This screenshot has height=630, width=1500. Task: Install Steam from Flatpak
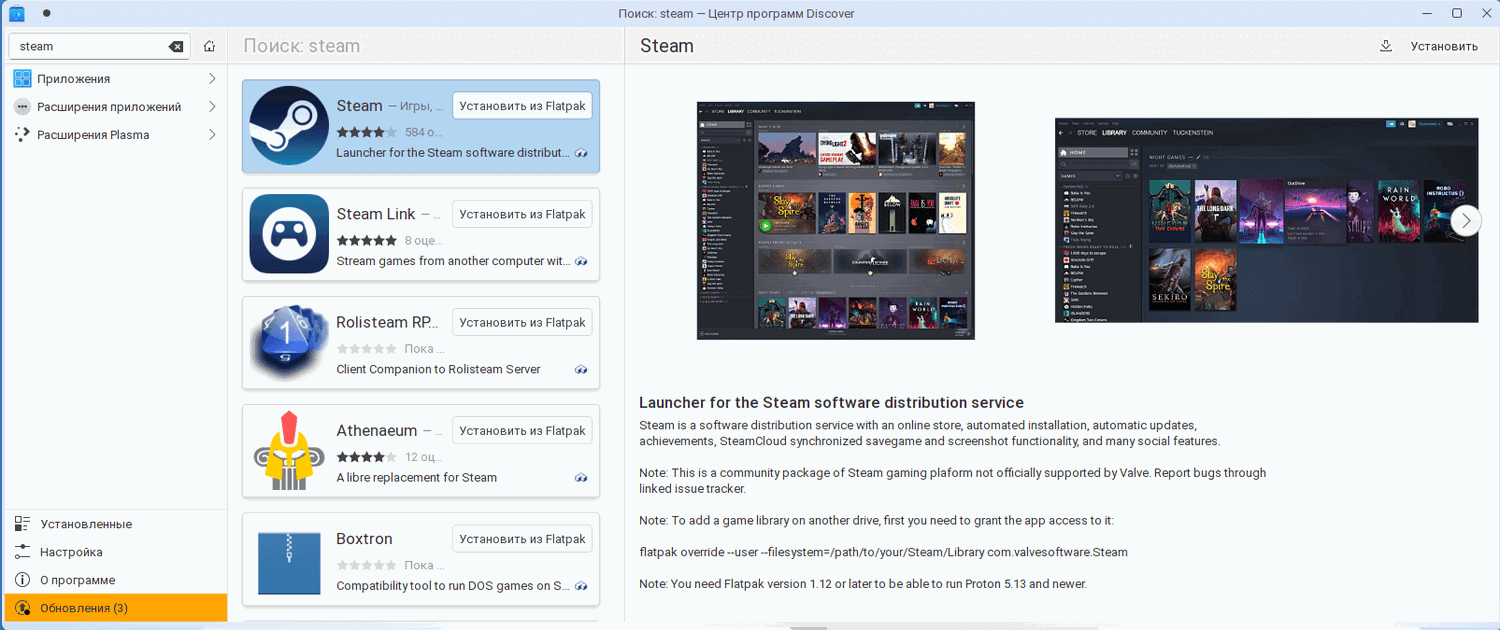coord(522,106)
